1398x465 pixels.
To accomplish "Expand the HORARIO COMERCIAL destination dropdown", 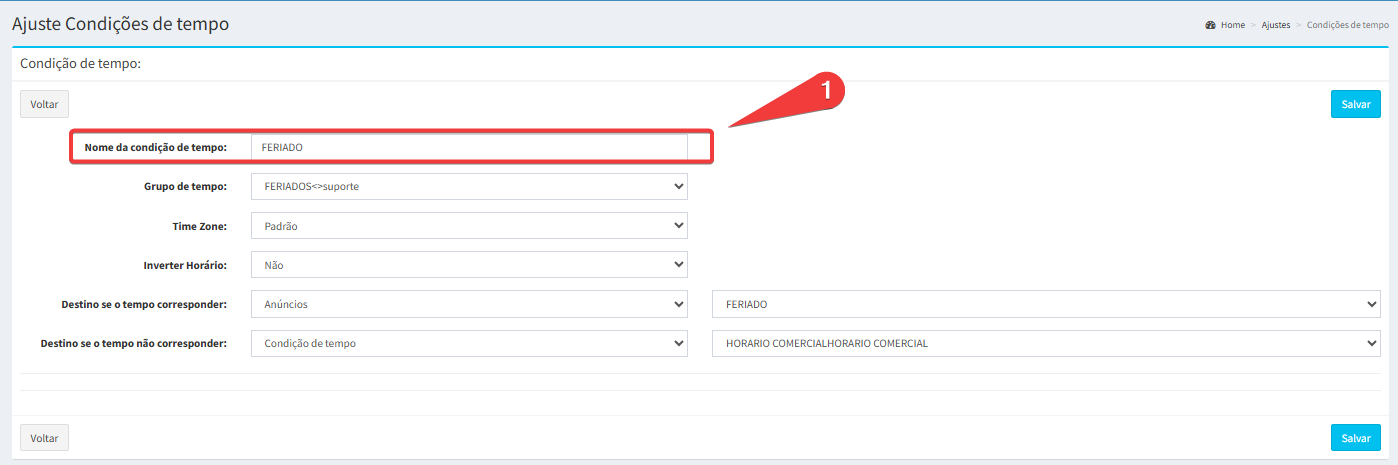I will [x=1045, y=343].
